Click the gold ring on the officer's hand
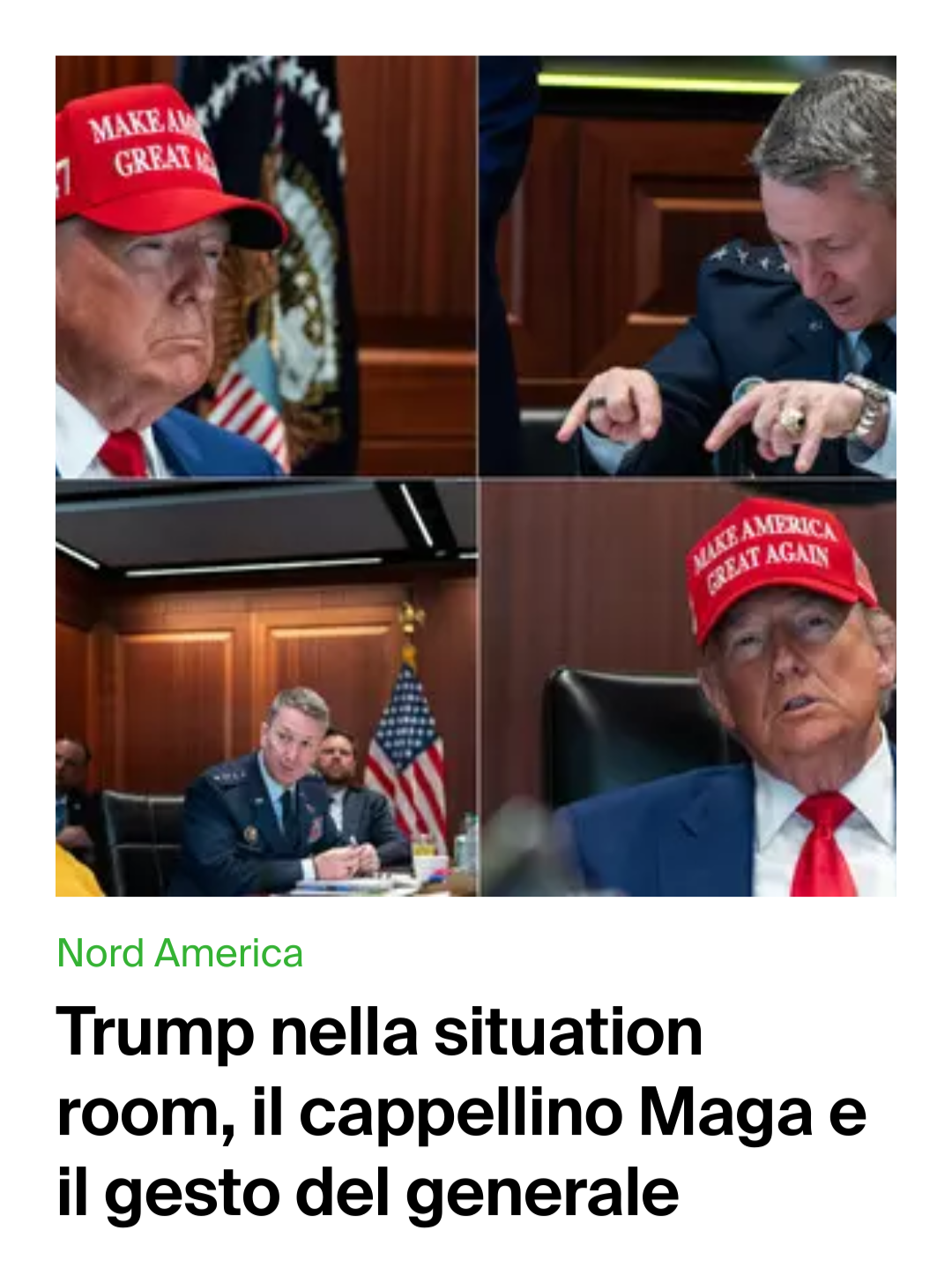Screen dimensions: 952x1267 coord(792,421)
